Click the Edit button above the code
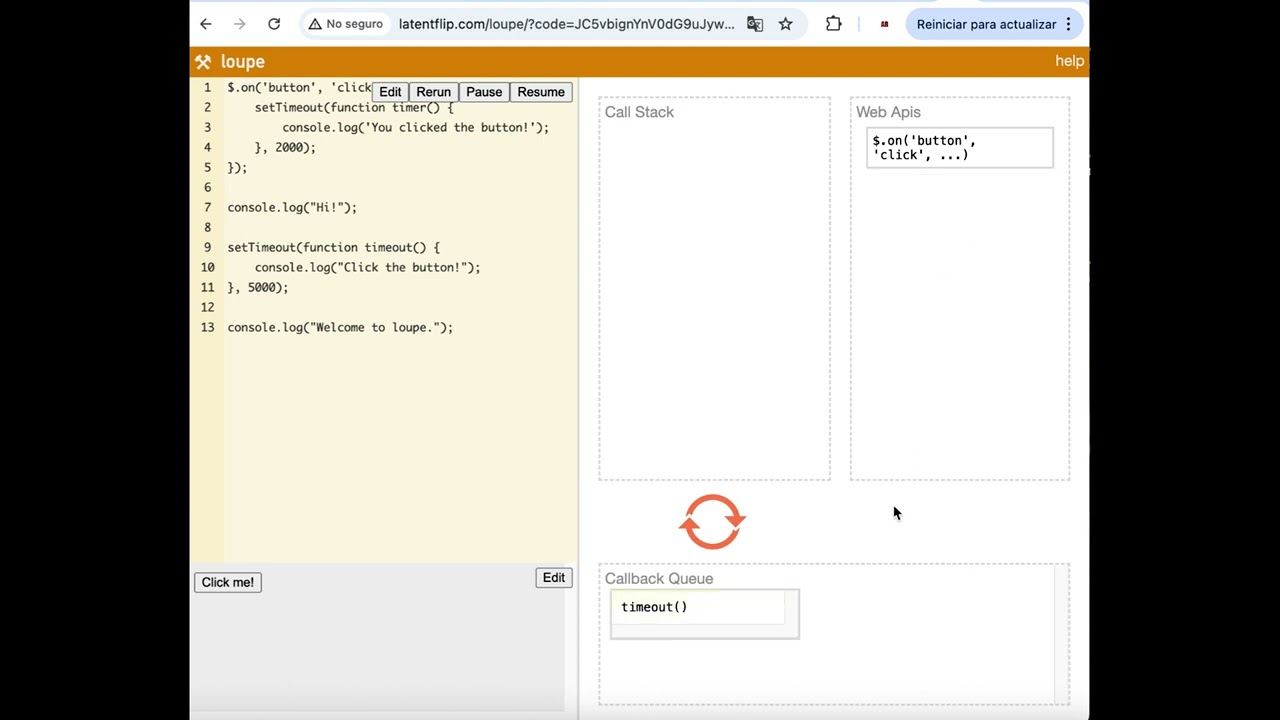Viewport: 1280px width, 720px height. (x=390, y=92)
